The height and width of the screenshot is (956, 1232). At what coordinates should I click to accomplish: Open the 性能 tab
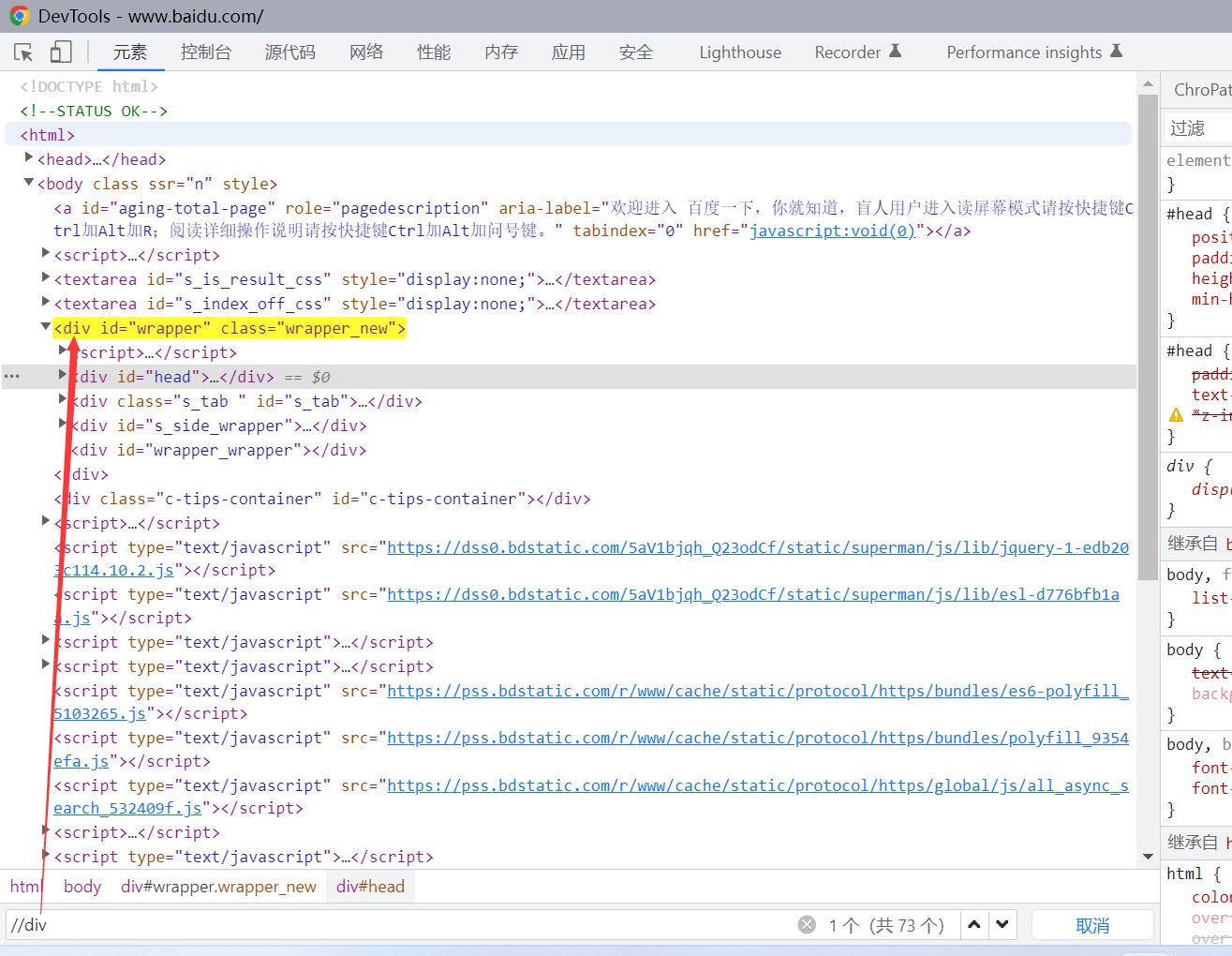[434, 52]
